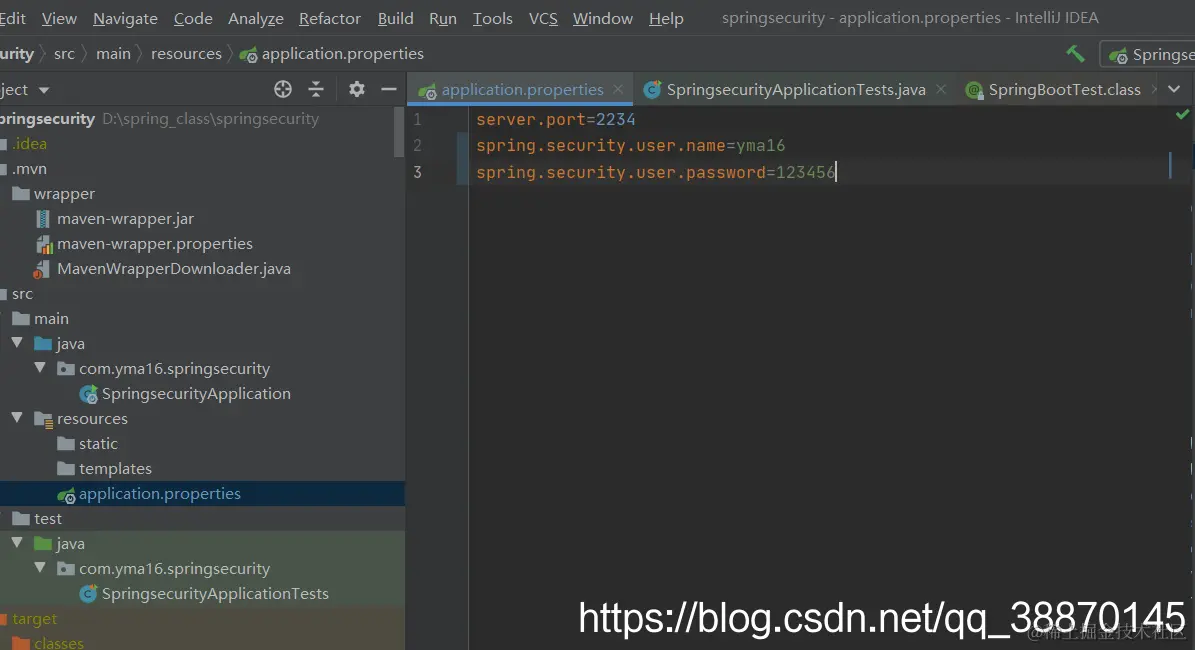1195x650 pixels.
Task: Select maven-wrapper.properties file
Action: (x=155, y=244)
